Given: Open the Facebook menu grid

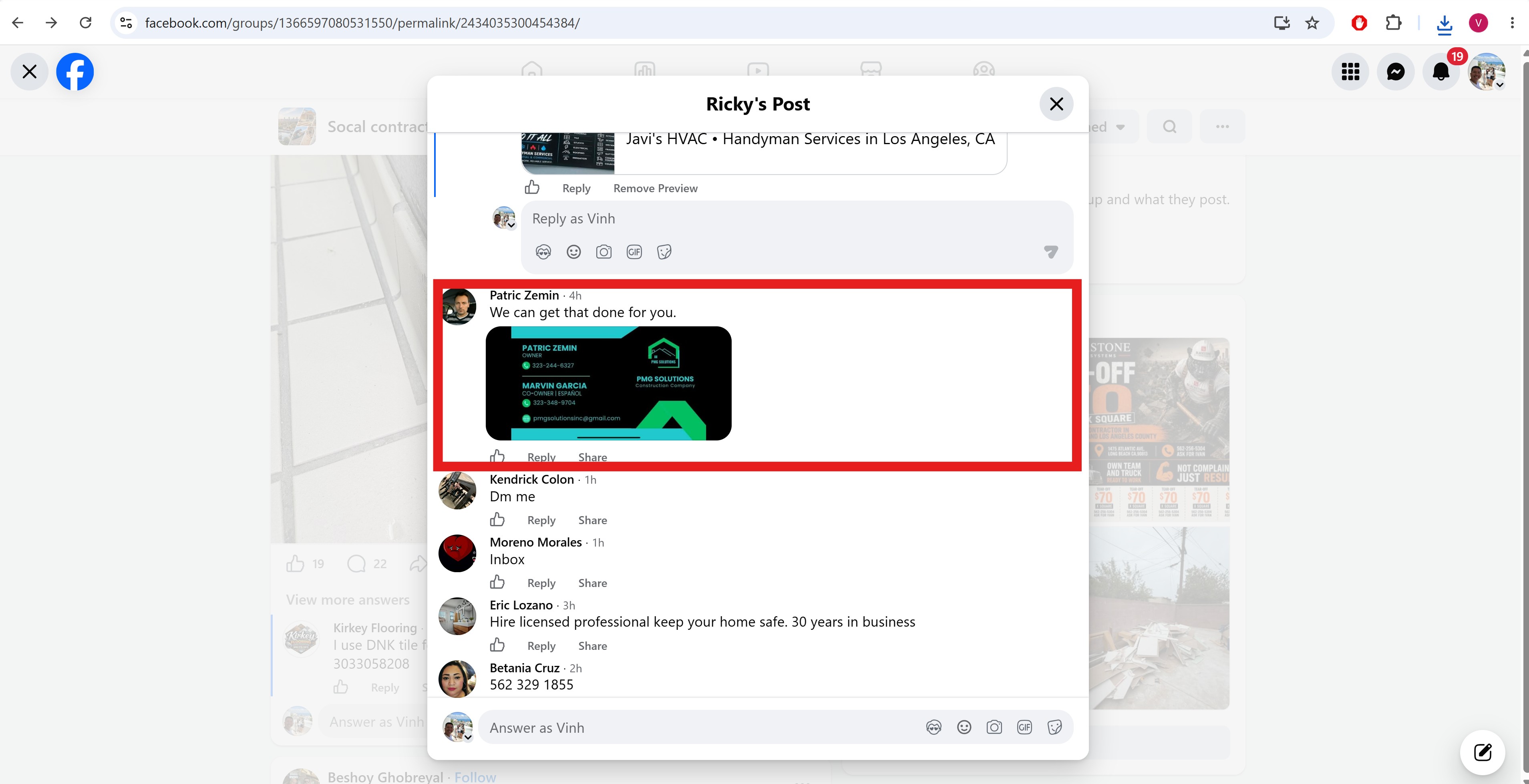Looking at the screenshot, I should [1350, 72].
